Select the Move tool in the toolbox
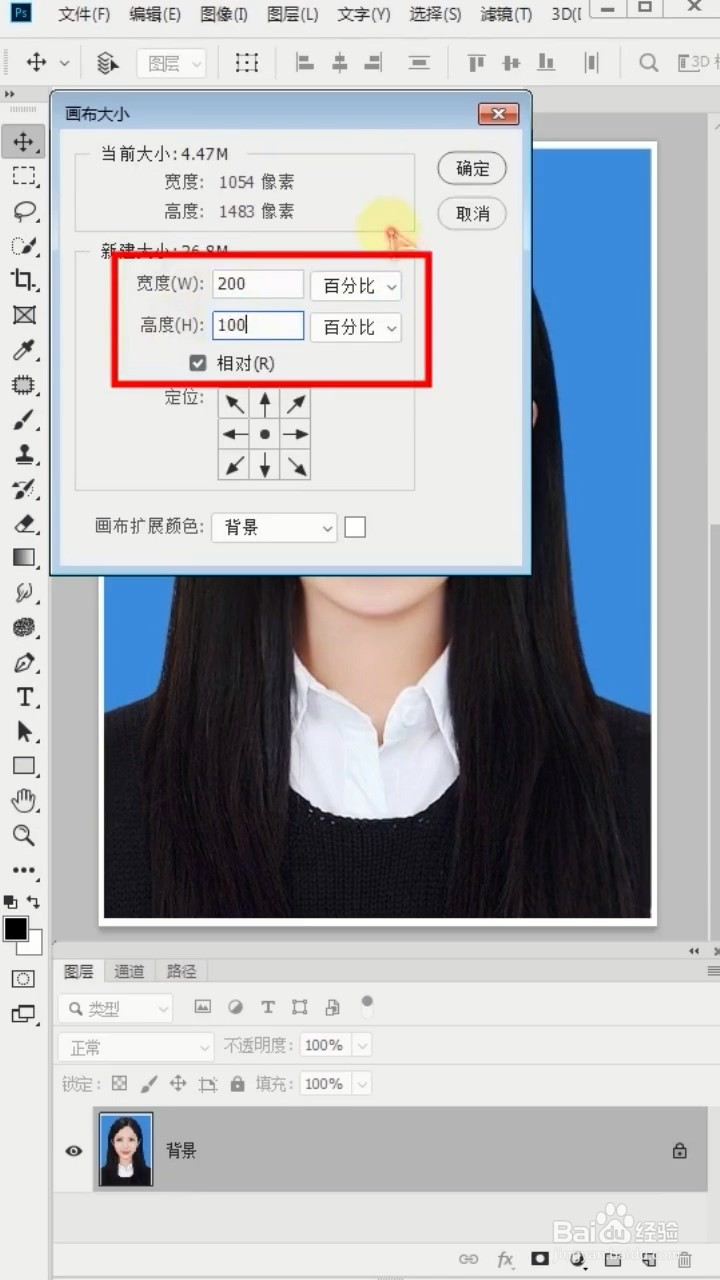 pos(24,141)
